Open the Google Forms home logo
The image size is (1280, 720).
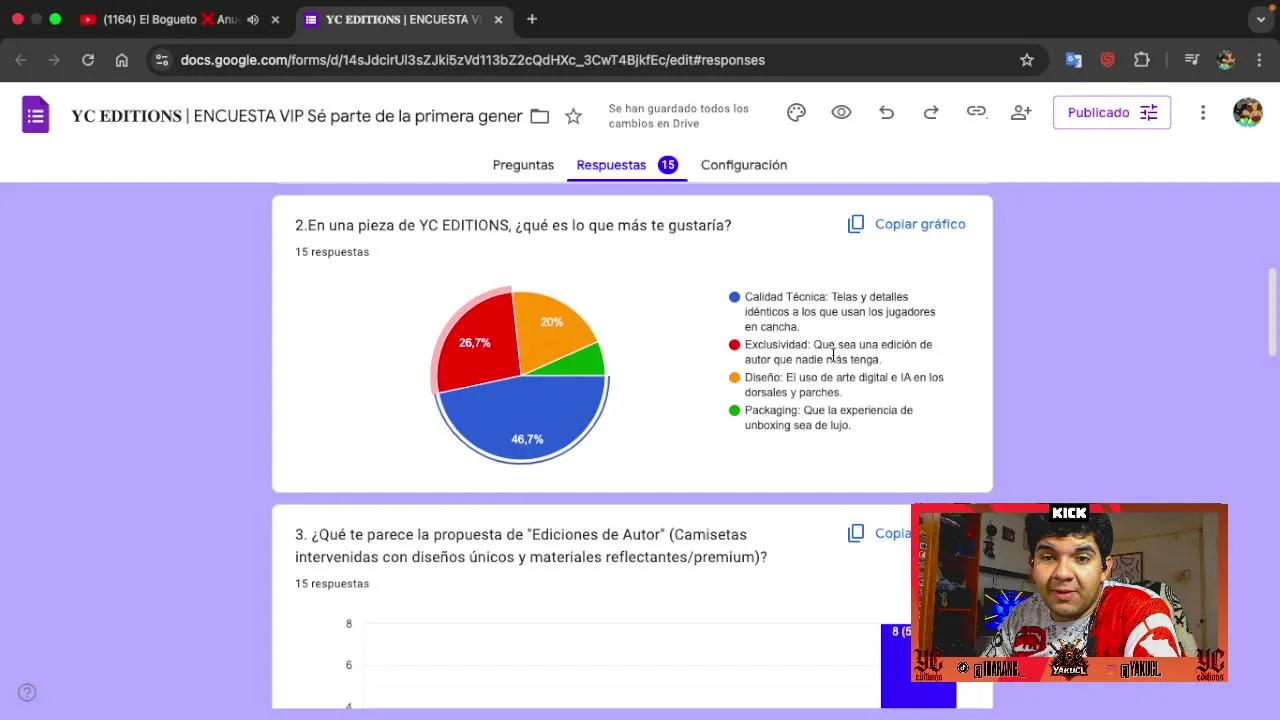coord(36,114)
